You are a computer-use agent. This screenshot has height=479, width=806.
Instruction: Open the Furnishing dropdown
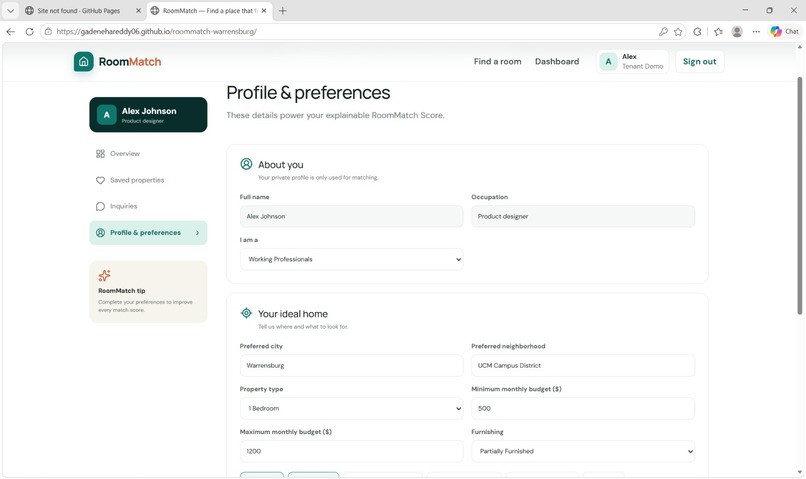coord(583,451)
